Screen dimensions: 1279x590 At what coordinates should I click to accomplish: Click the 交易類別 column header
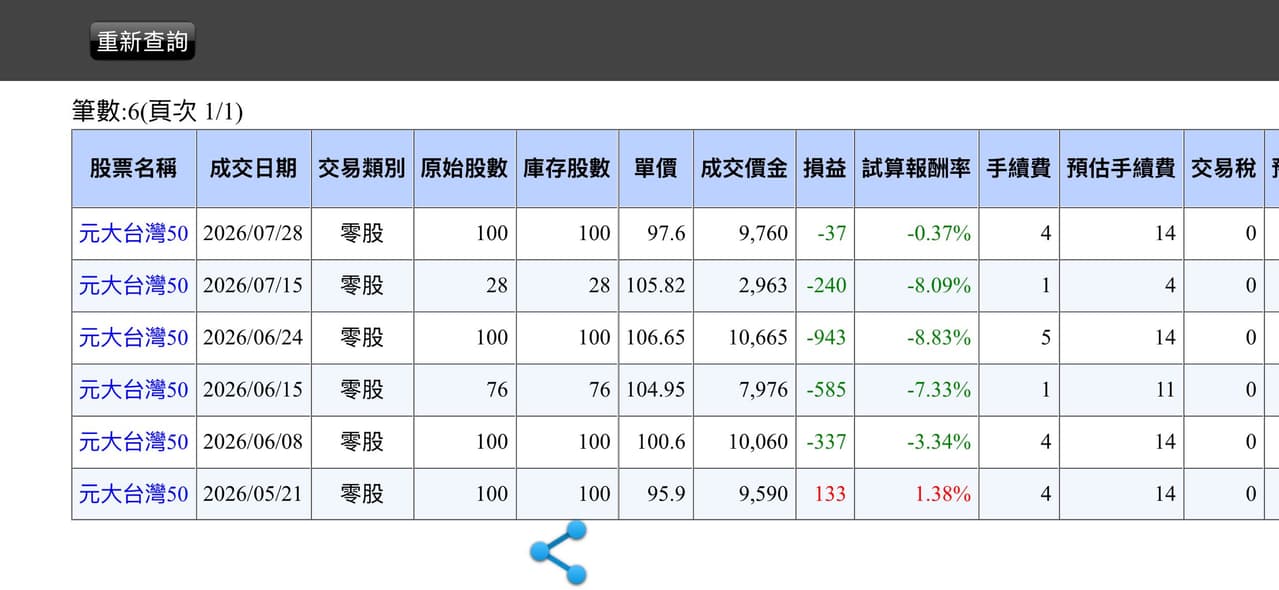pos(362,169)
